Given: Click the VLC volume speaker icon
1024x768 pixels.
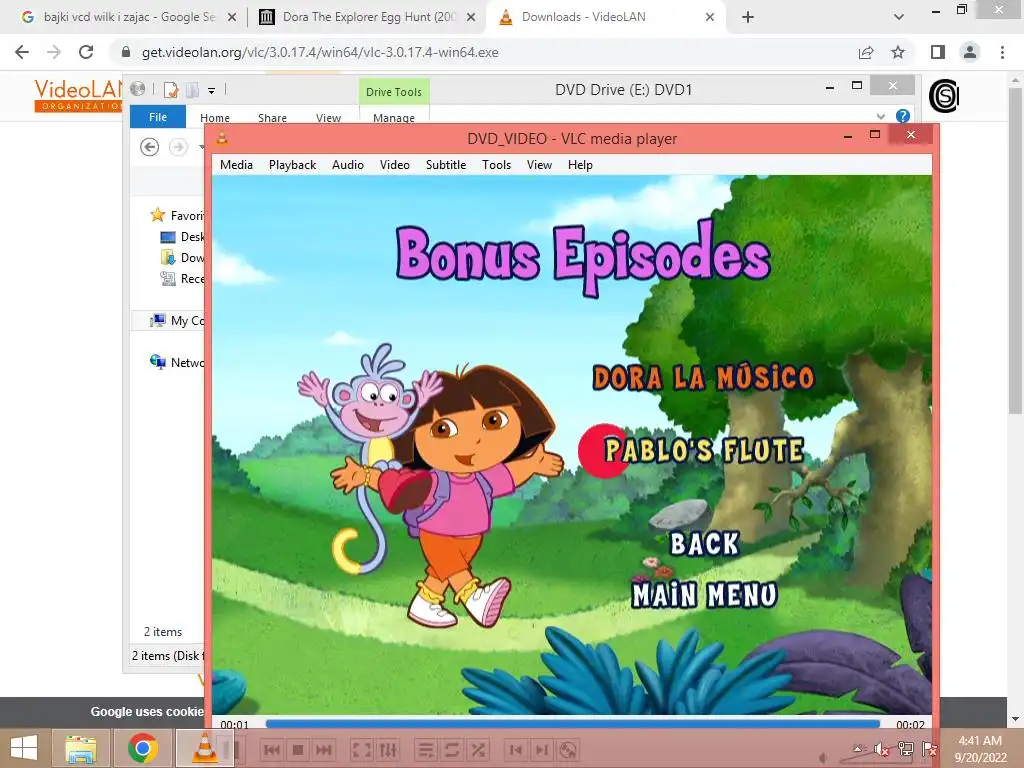Looking at the screenshot, I should [x=823, y=758].
